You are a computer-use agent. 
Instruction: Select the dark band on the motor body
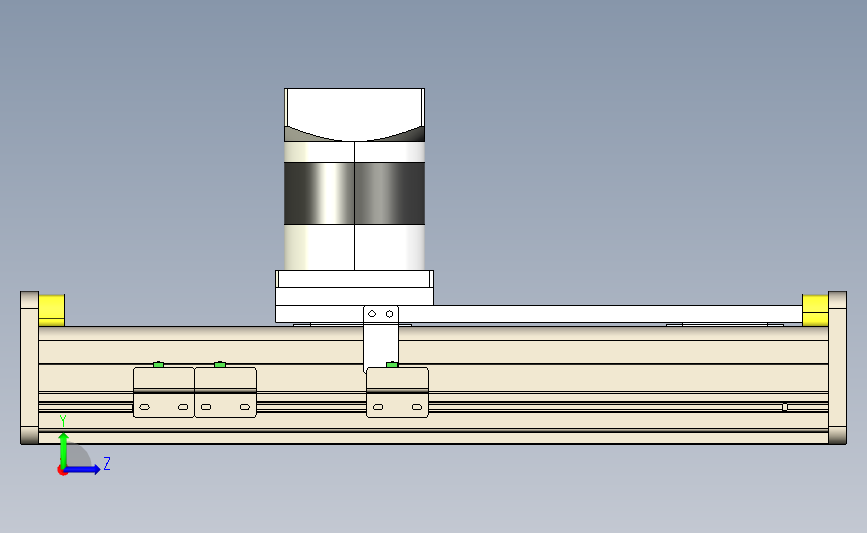354,193
